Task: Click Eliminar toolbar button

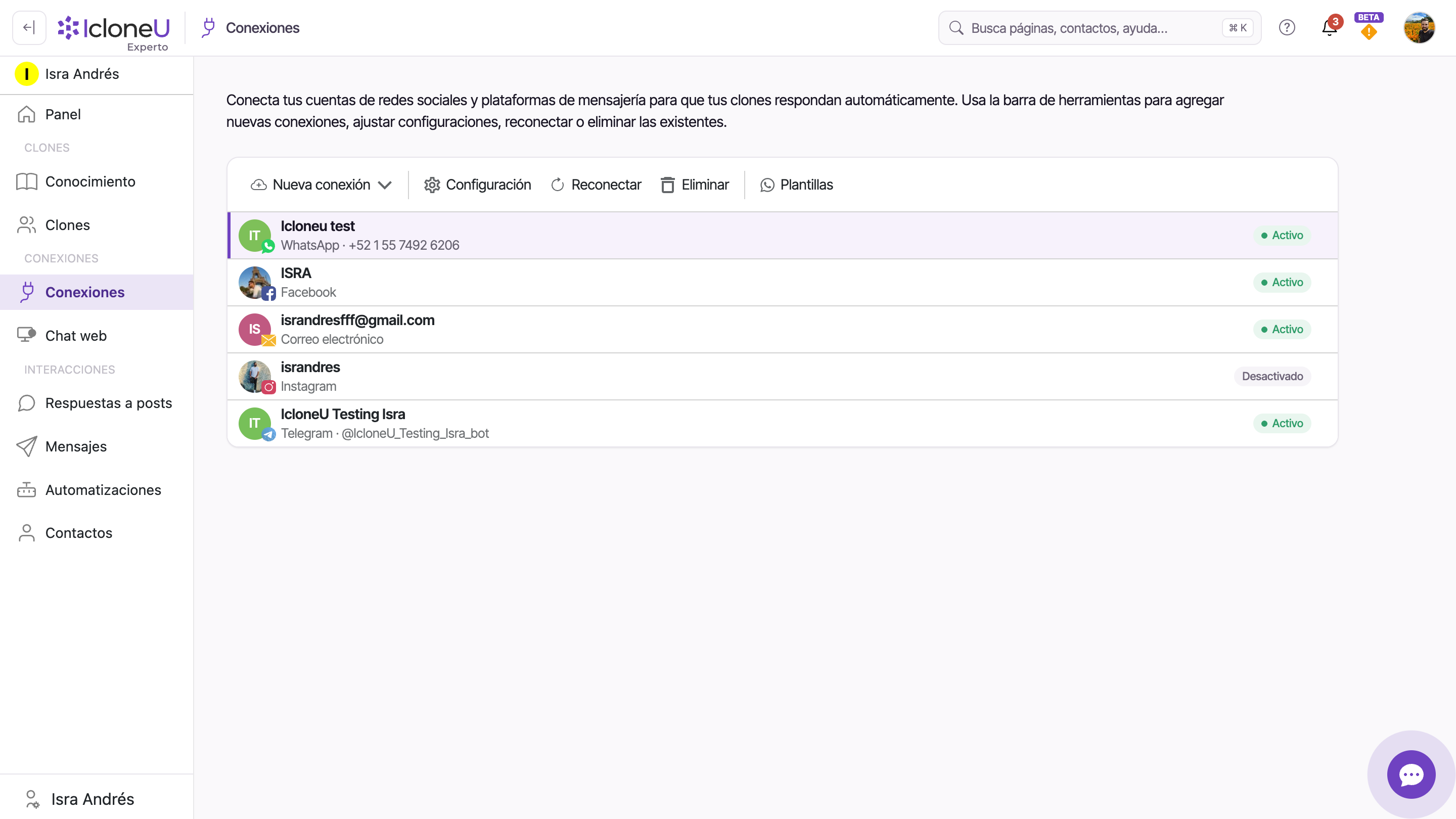Action: 695,185
